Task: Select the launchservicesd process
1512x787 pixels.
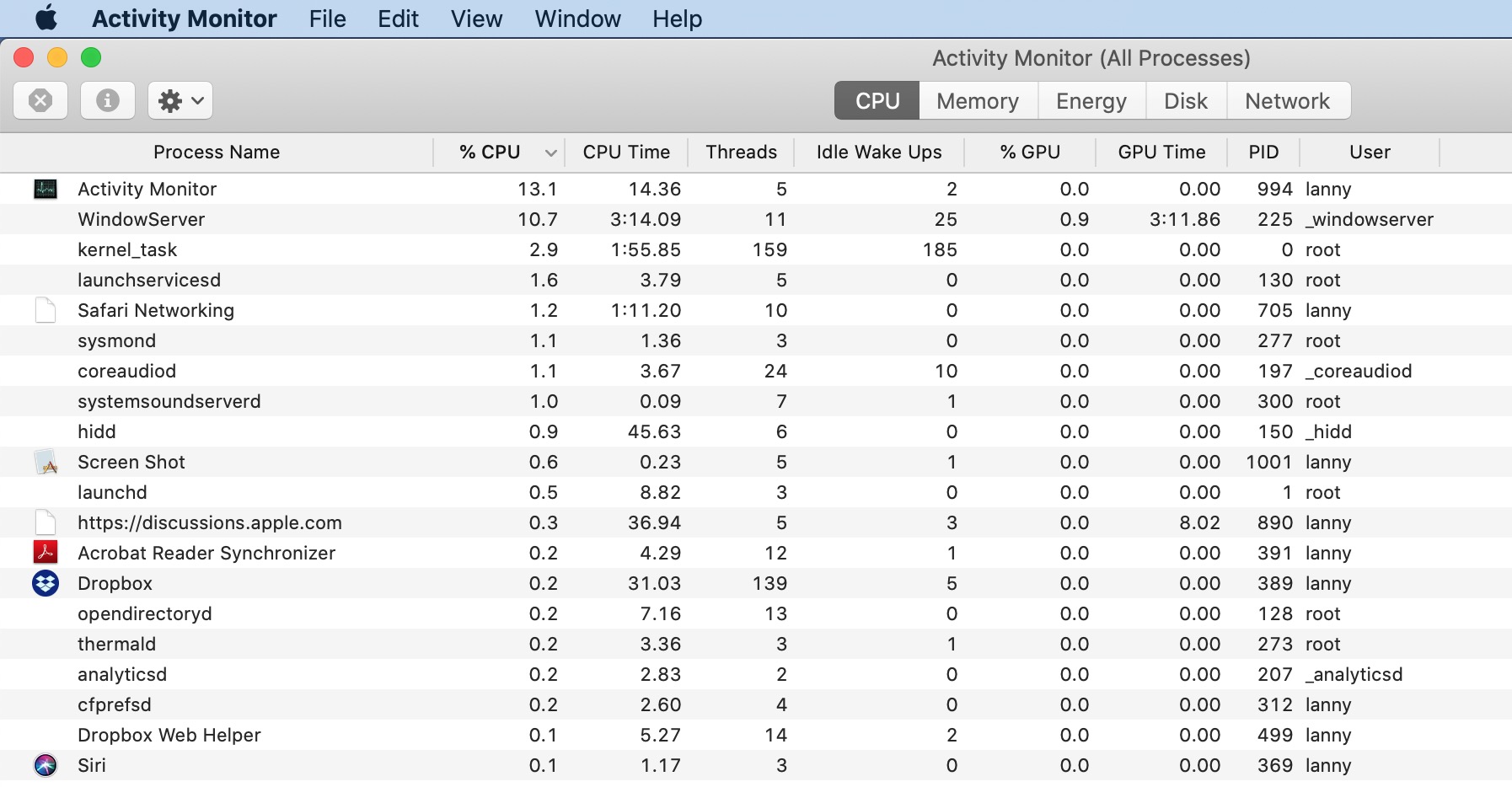Action: (x=149, y=280)
